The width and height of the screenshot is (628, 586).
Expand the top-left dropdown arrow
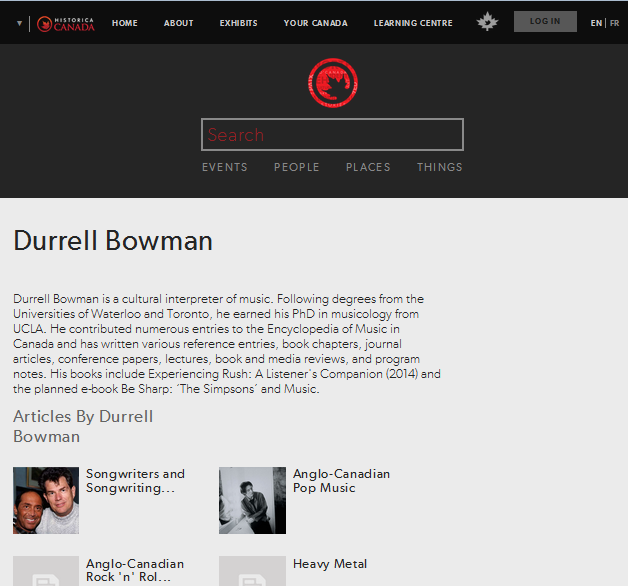point(19,23)
